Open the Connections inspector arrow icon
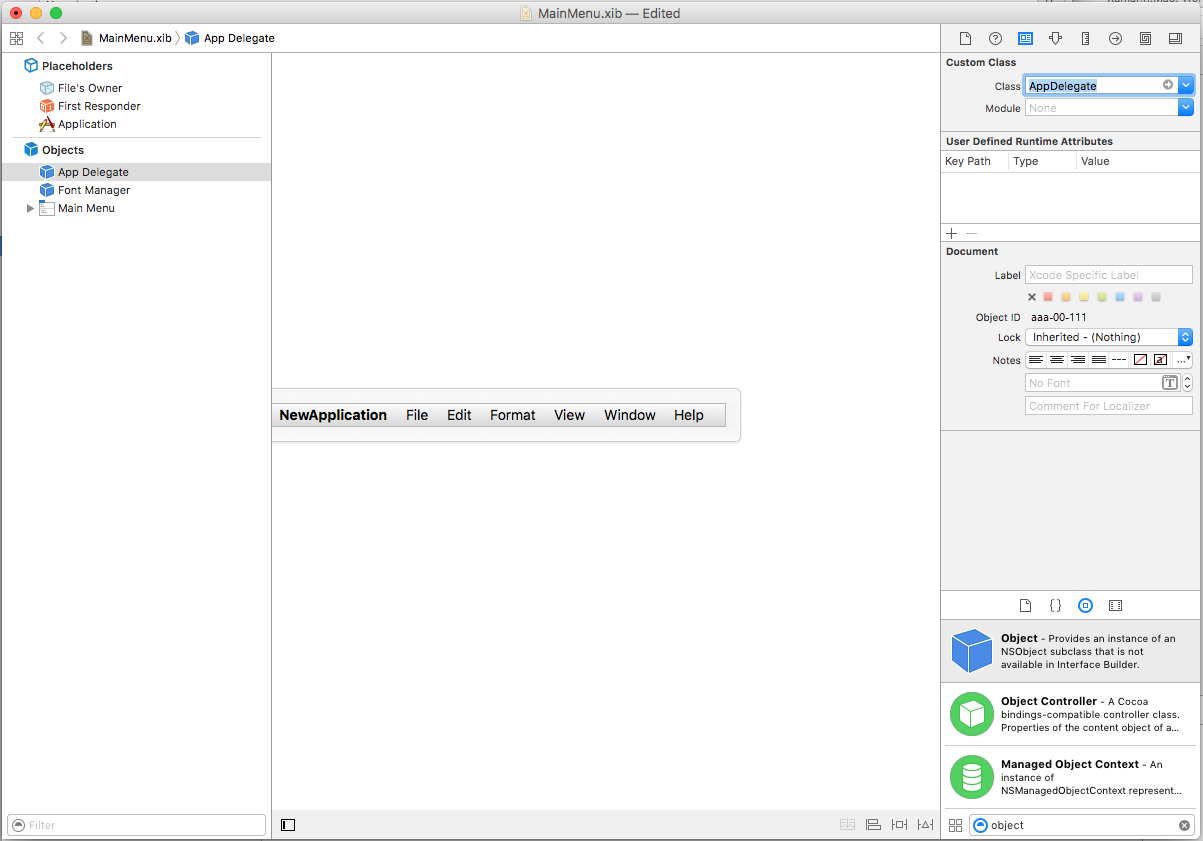 1115,38
